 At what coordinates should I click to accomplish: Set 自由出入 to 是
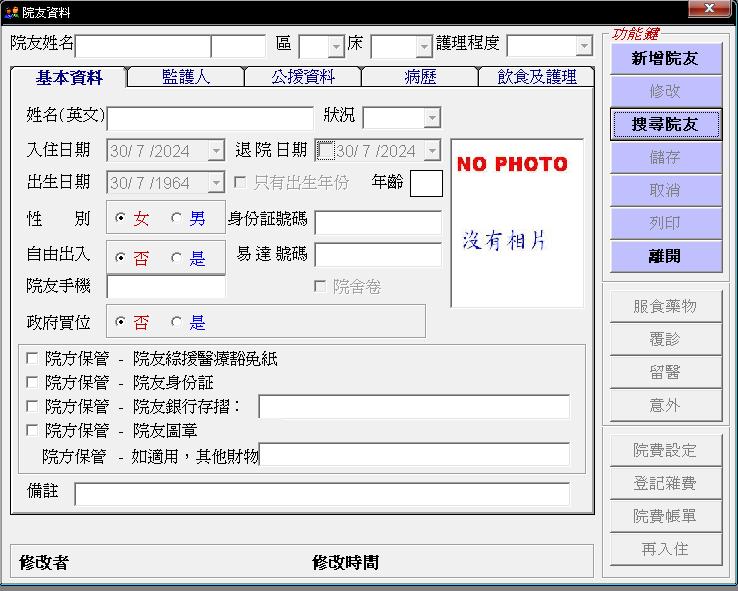click(177, 257)
